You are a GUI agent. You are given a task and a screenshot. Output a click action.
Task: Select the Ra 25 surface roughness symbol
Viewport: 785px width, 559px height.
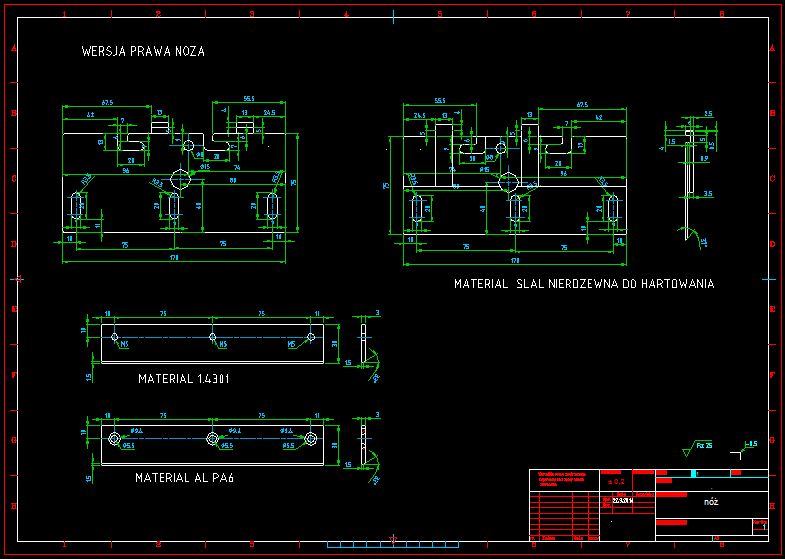click(697, 447)
